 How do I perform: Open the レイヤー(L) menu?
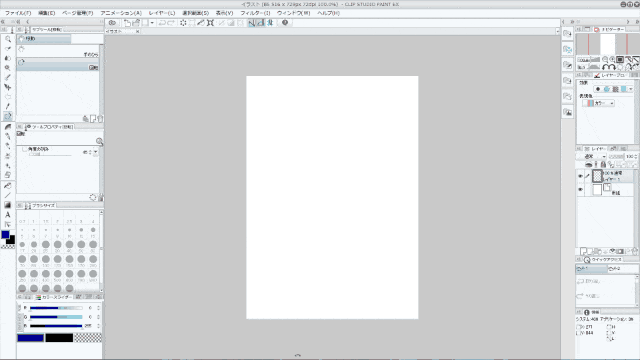(162, 13)
